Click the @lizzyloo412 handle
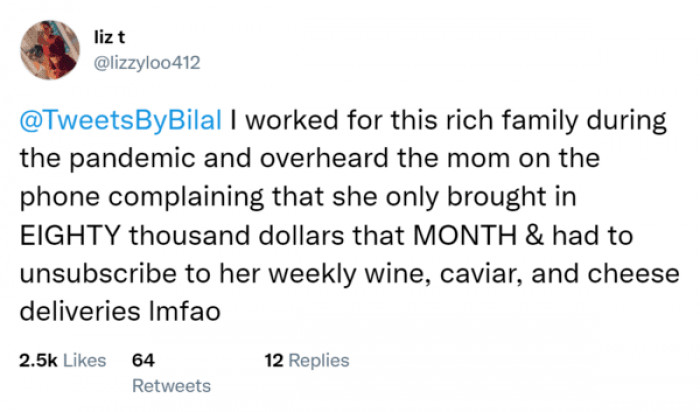The height and width of the screenshot is (412, 700). [152, 63]
